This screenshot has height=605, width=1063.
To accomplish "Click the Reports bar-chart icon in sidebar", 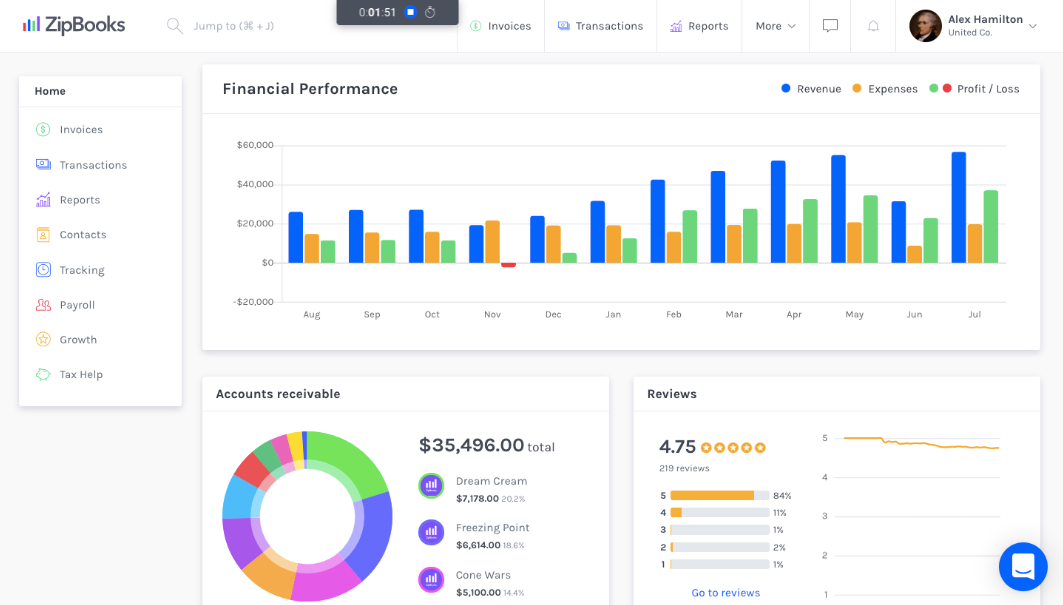I will tap(41, 199).
